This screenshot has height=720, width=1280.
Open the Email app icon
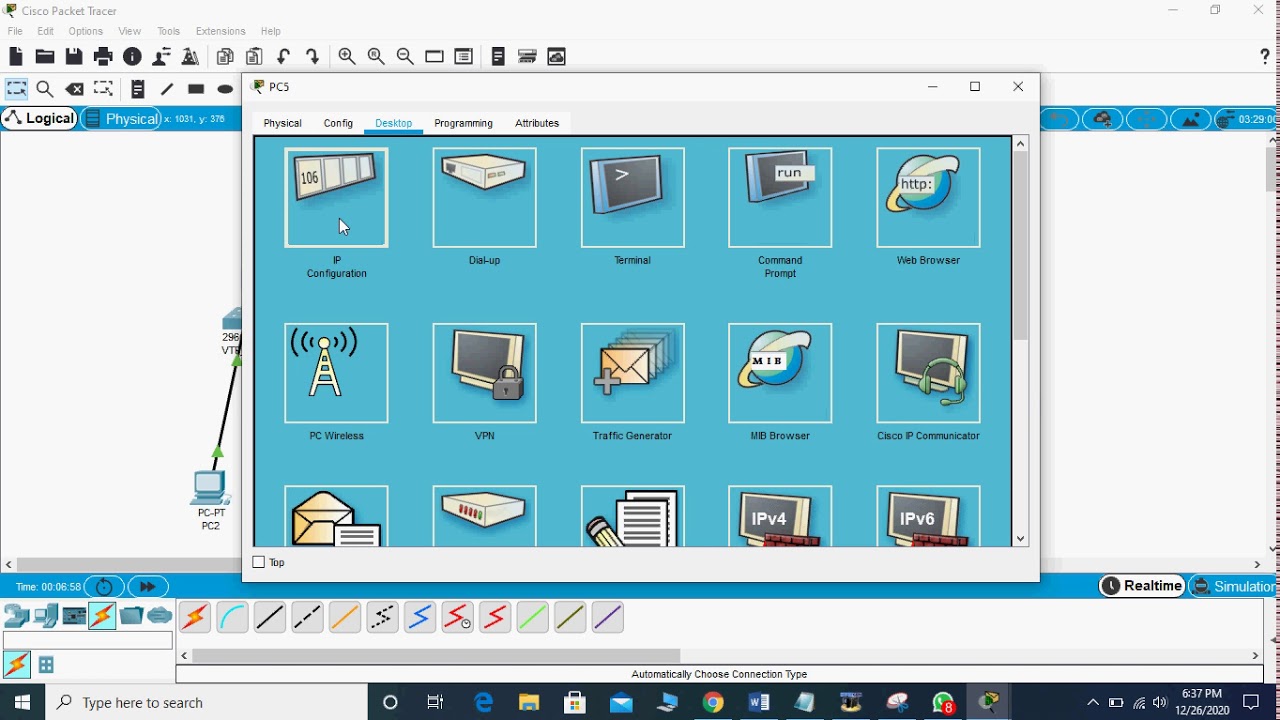click(x=336, y=517)
